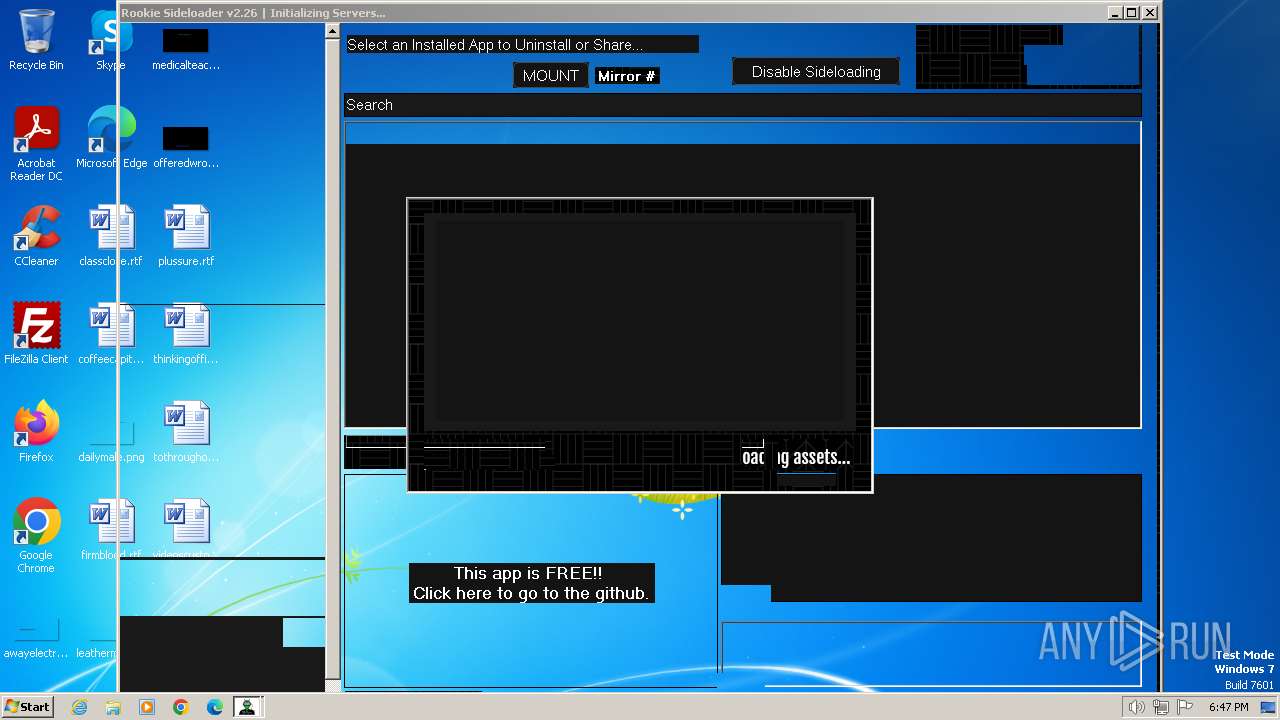
Task: Select the classclove.rtf document icon
Action: click(x=111, y=236)
